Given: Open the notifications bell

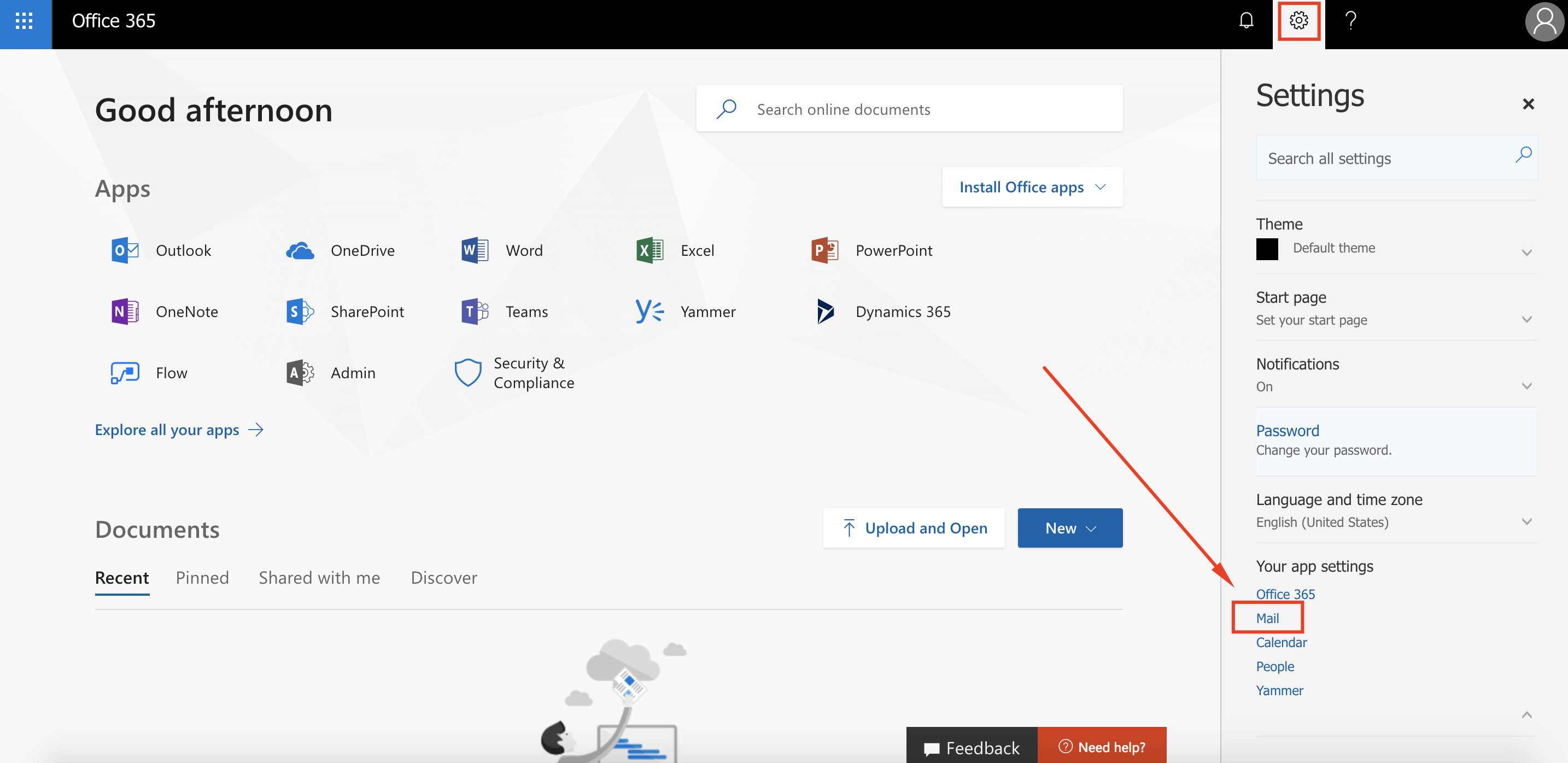Looking at the screenshot, I should click(x=1246, y=21).
